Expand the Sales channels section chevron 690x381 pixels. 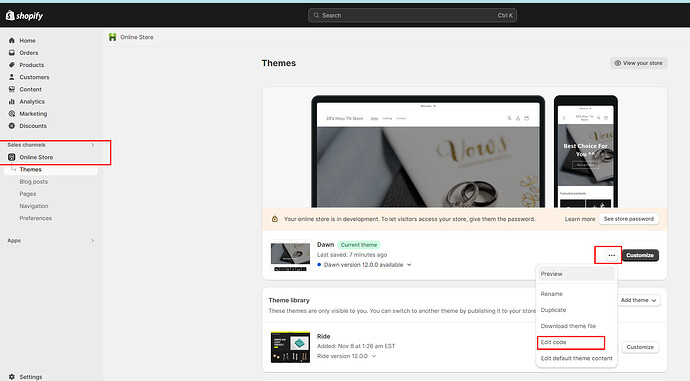[x=92, y=145]
